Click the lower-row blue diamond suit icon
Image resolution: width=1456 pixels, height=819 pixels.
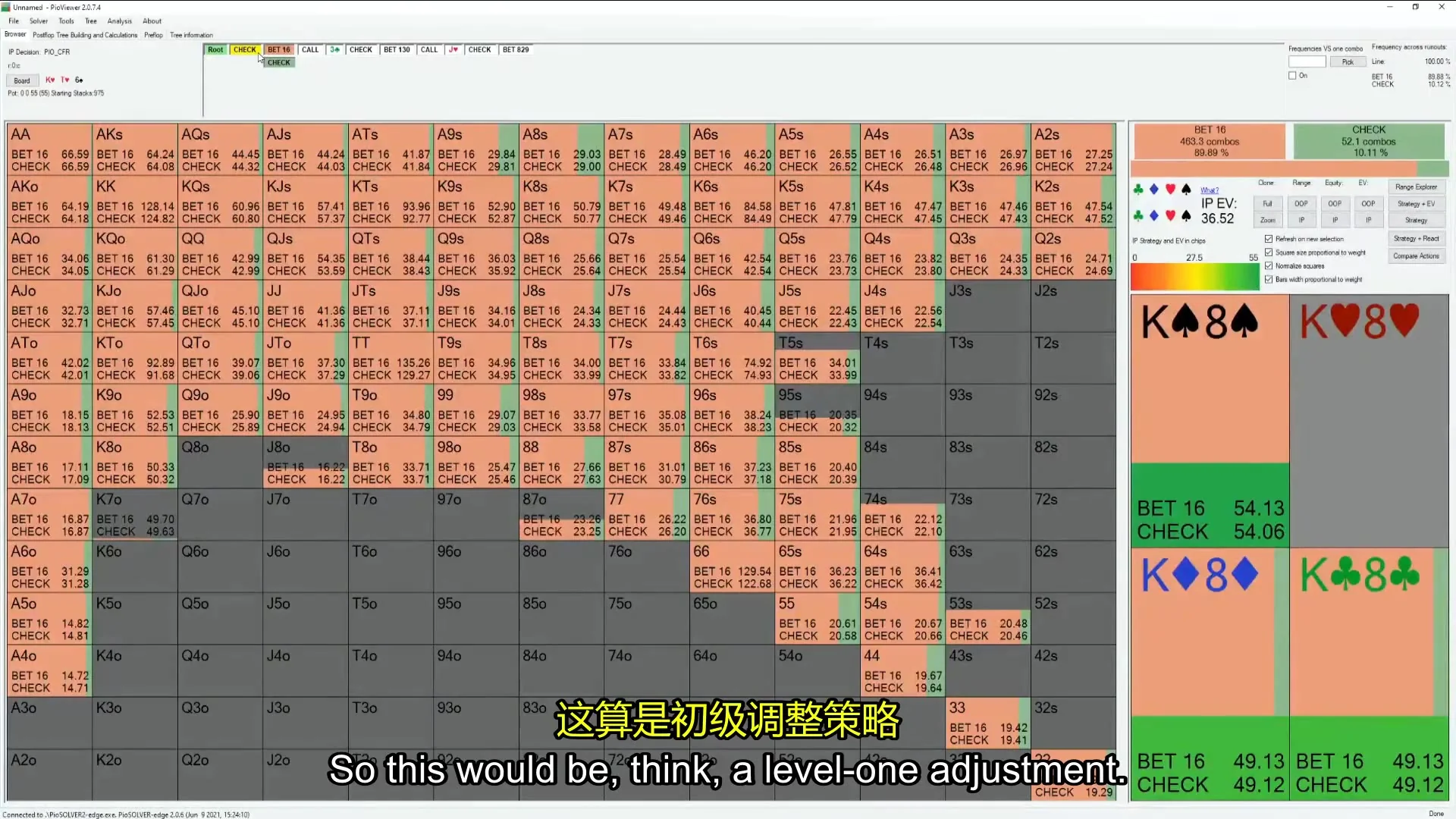pyautogui.click(x=1154, y=216)
